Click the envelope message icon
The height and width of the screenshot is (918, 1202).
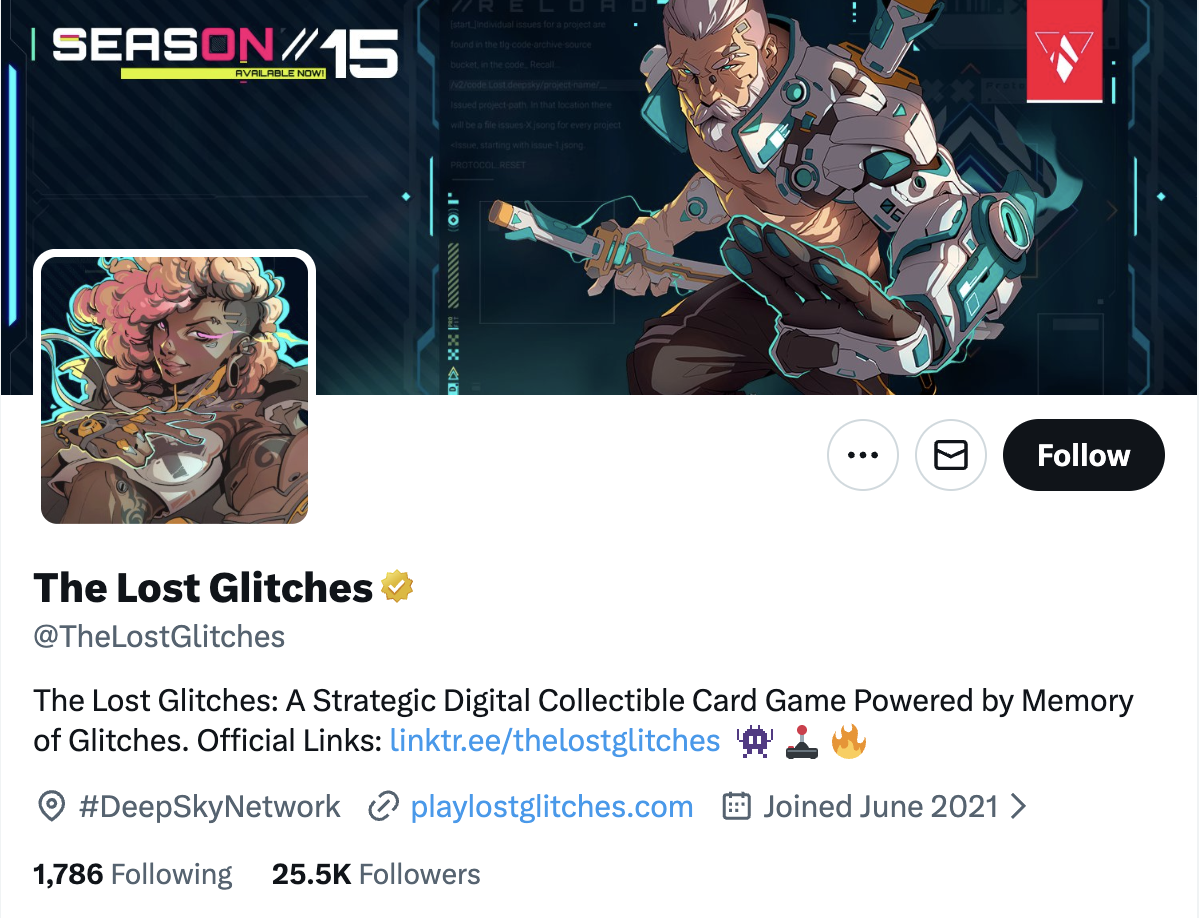click(951, 455)
